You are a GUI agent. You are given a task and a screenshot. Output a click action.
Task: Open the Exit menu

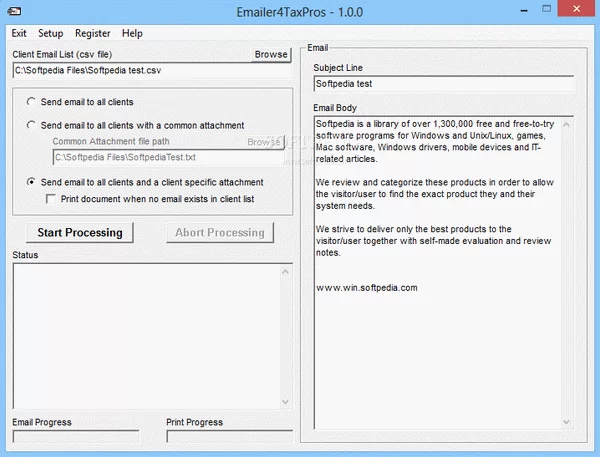(19, 33)
